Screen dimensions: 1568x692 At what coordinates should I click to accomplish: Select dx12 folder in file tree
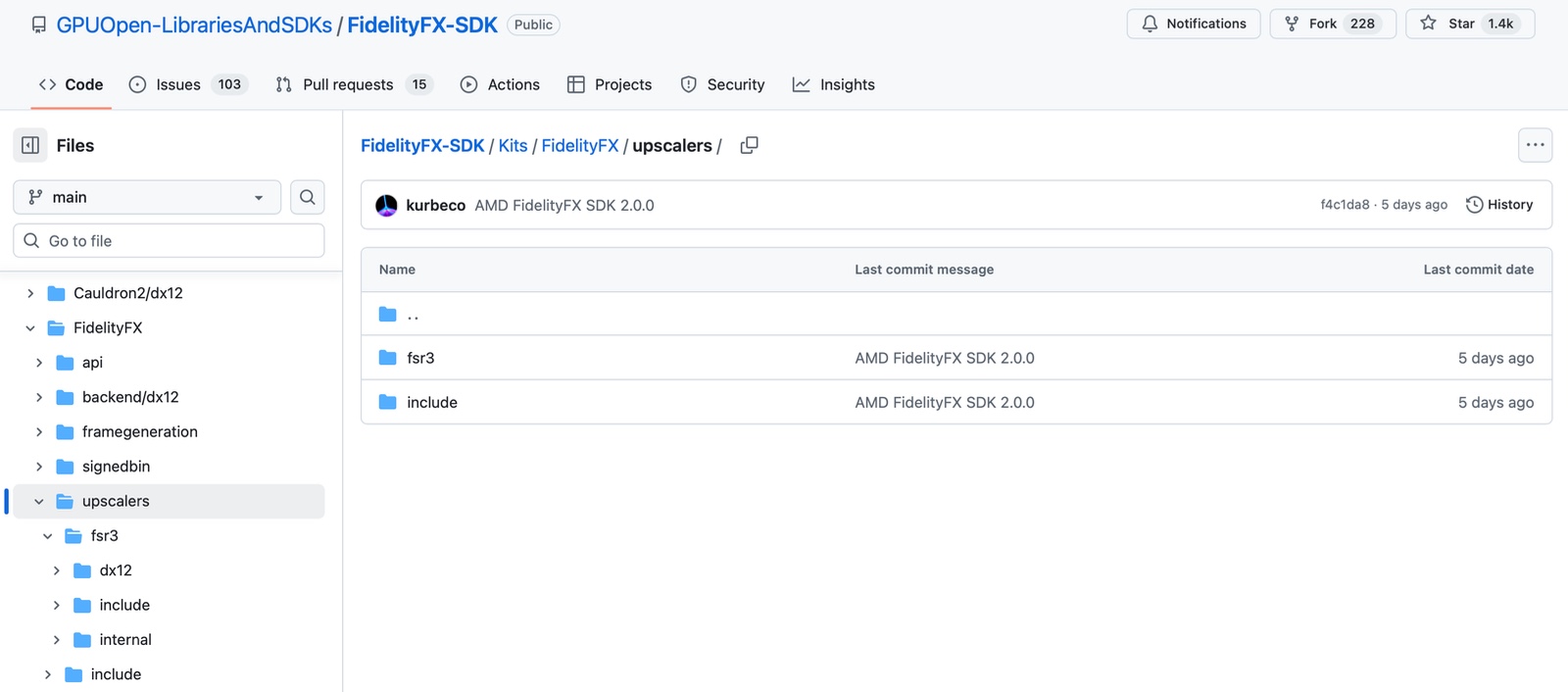[x=116, y=570]
